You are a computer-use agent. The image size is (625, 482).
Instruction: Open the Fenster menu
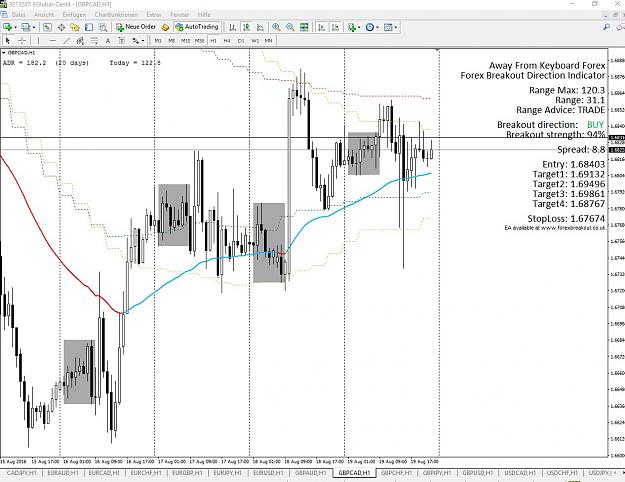pos(180,15)
